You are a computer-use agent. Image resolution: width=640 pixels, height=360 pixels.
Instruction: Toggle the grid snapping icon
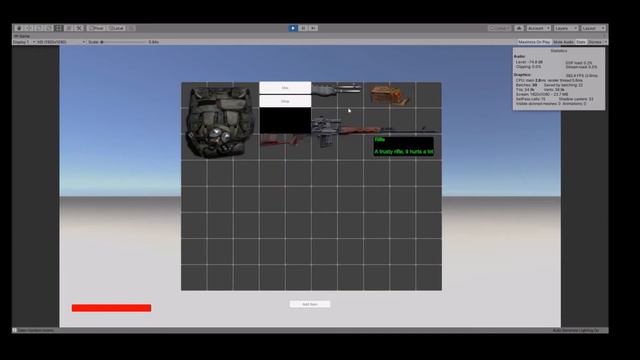[131, 28]
